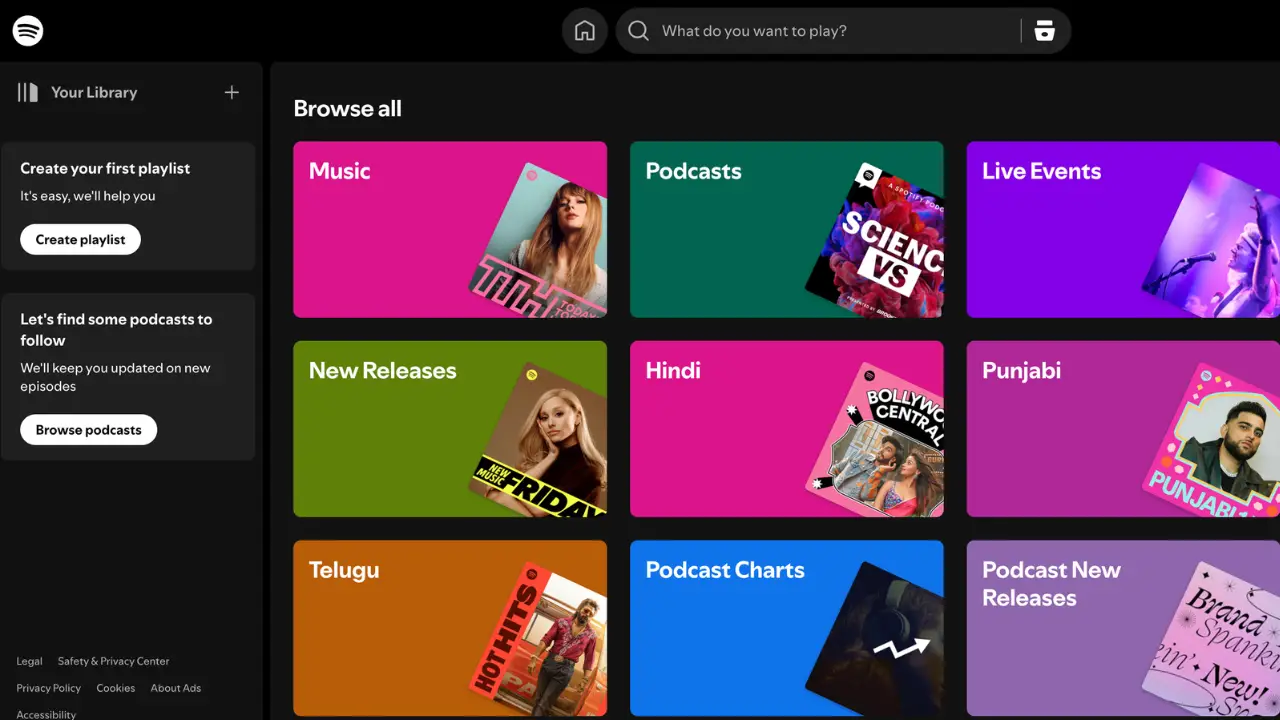Type in the 'What do you want to play?' field

[x=830, y=31]
